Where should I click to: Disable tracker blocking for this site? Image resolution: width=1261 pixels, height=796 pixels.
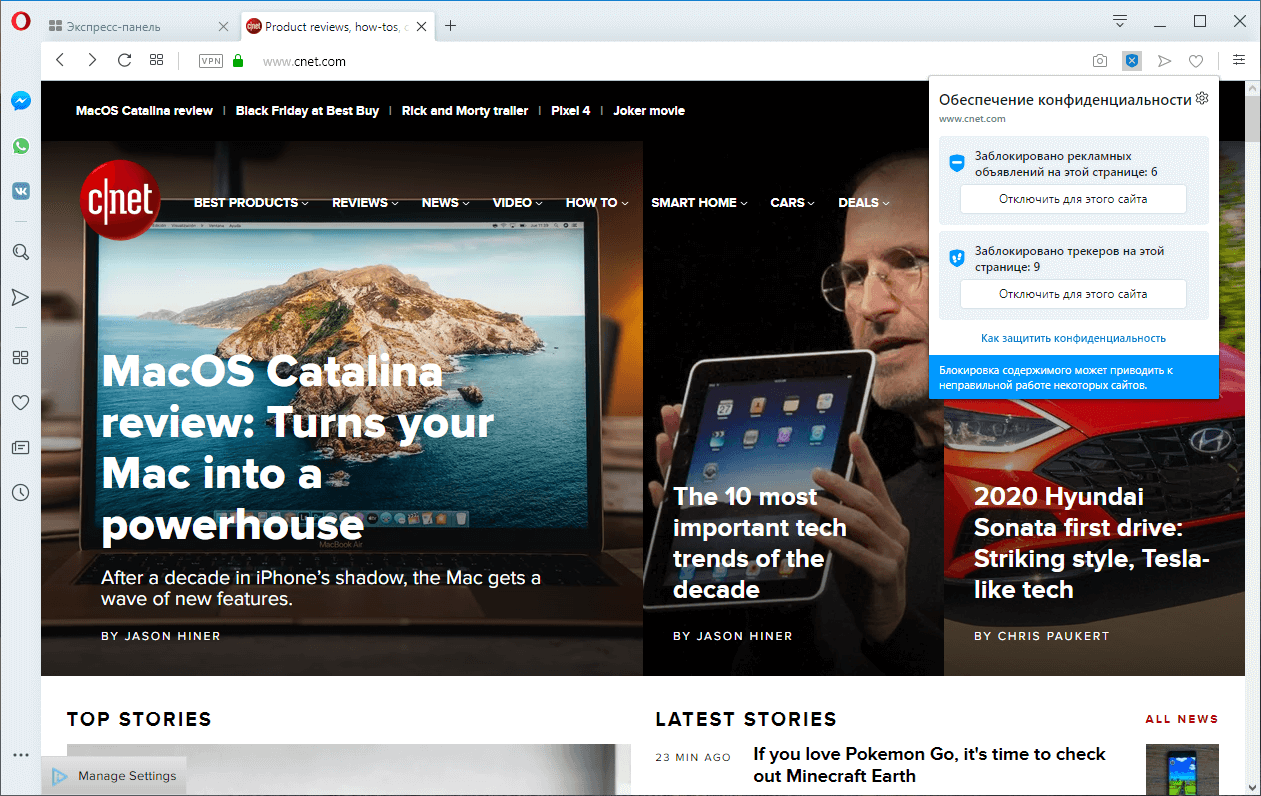[x=1073, y=294]
